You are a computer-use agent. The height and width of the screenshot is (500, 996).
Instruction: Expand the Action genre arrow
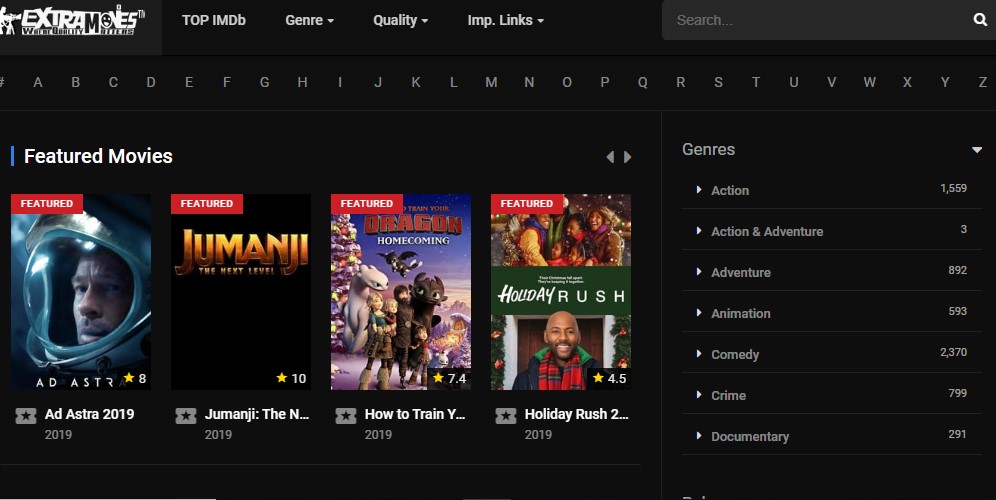point(699,189)
